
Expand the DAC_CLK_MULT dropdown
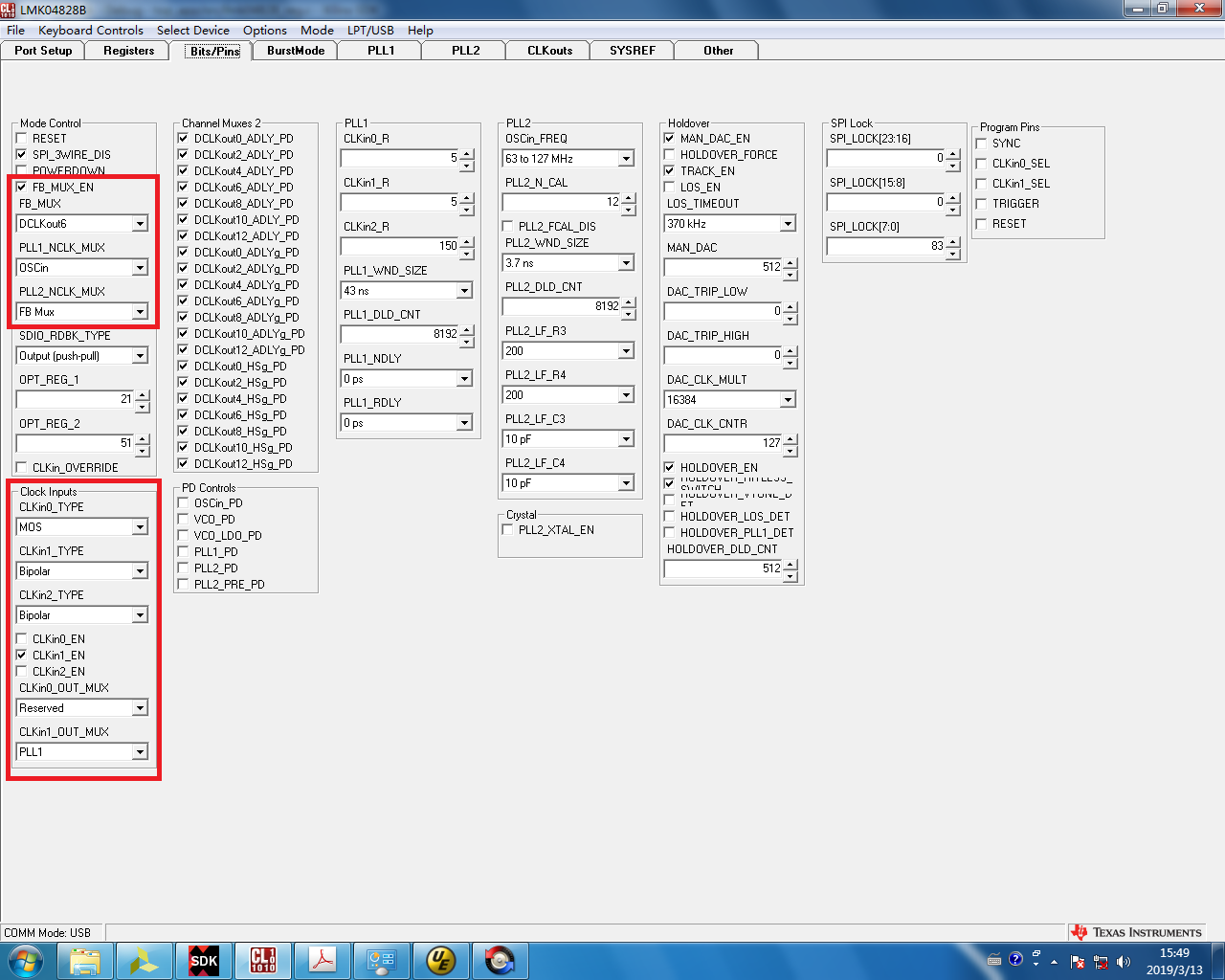(x=788, y=400)
